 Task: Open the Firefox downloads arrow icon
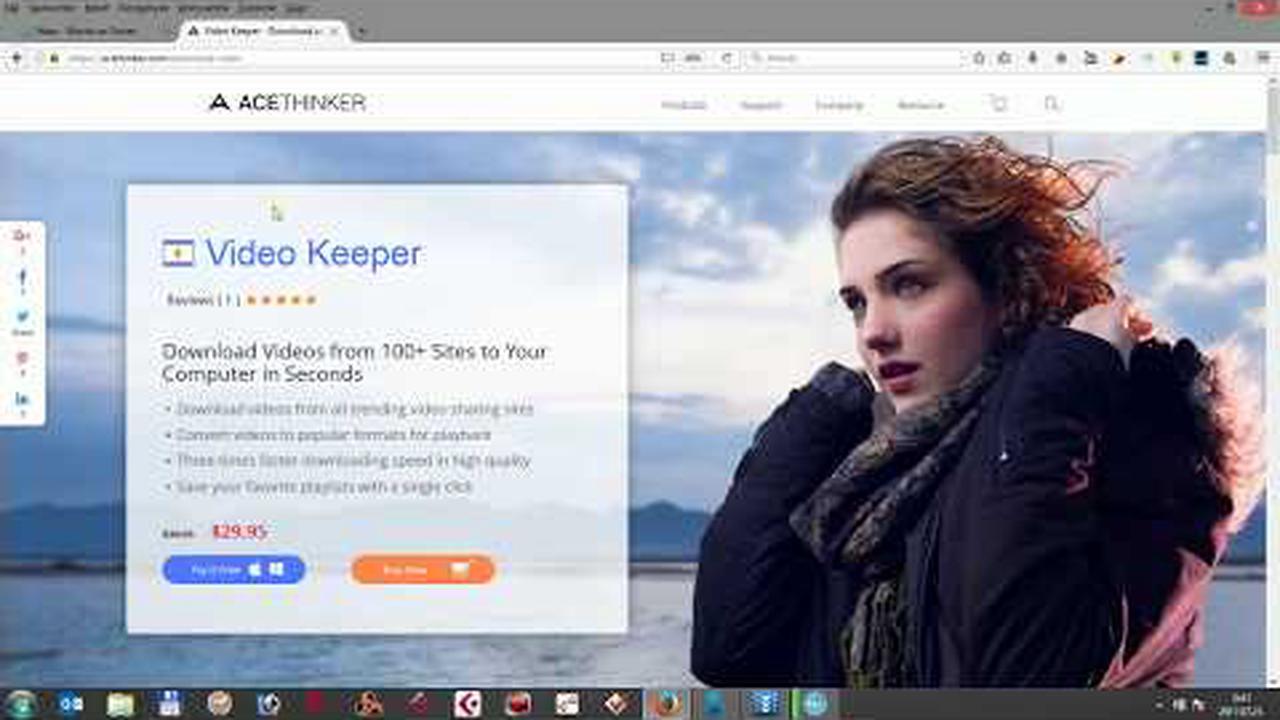1033,59
